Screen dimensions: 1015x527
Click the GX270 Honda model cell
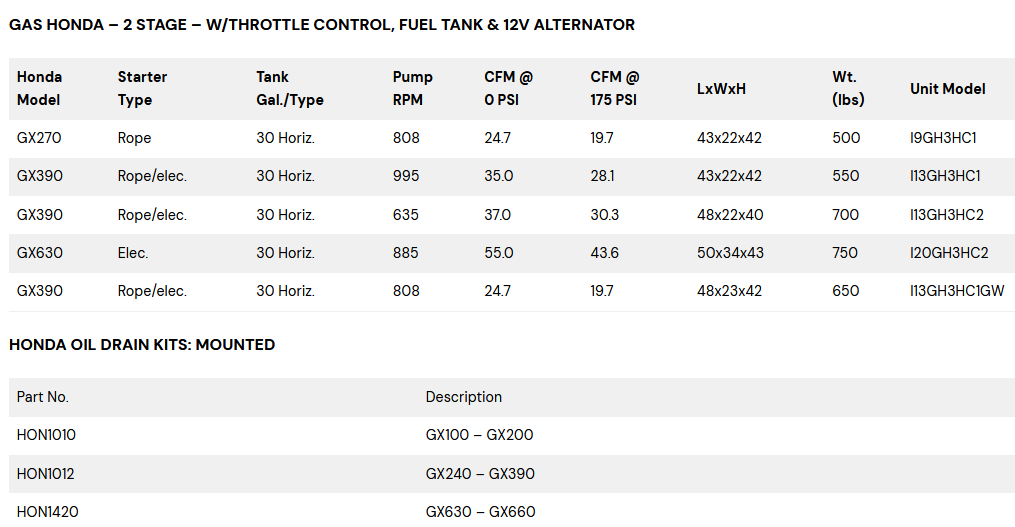(40, 138)
